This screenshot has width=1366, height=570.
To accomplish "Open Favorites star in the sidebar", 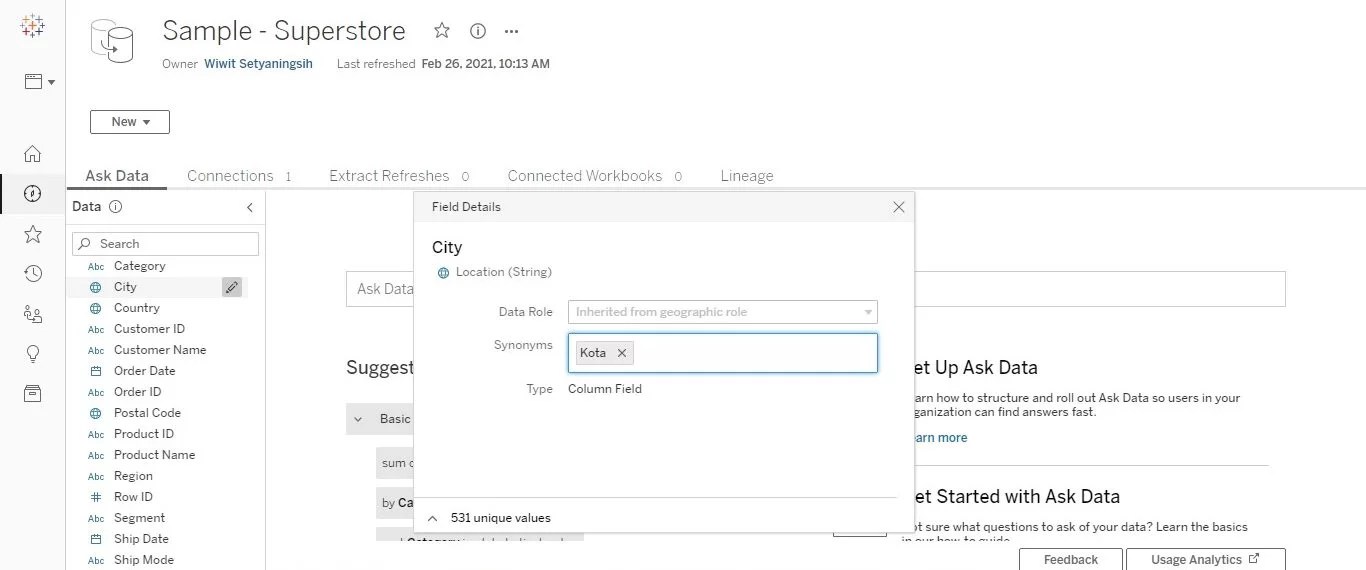I will pyautogui.click(x=33, y=234).
